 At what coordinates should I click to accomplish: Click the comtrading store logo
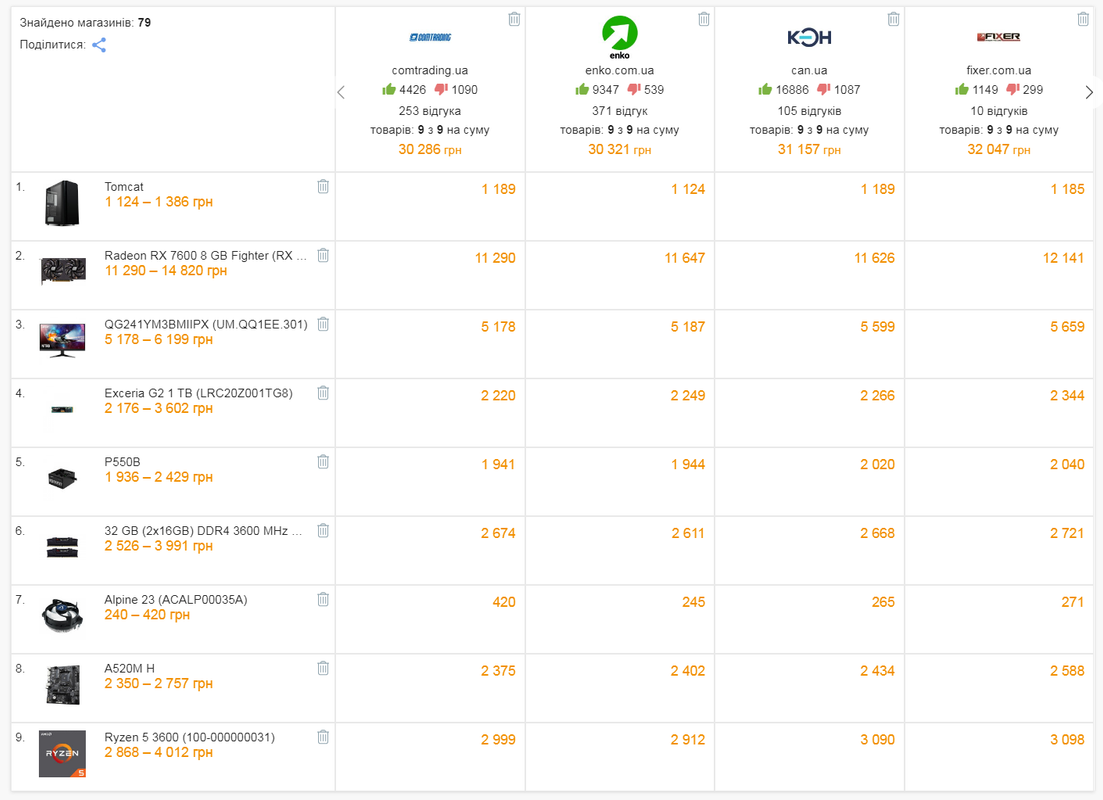tap(430, 37)
